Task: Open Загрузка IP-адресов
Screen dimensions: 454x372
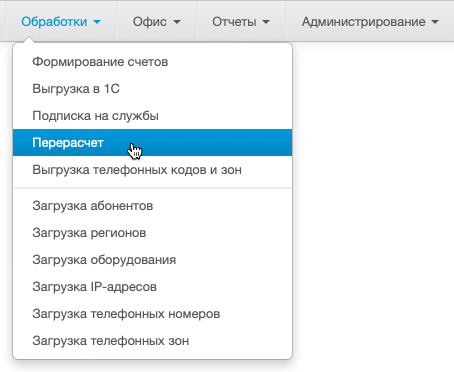Action: (152, 287)
